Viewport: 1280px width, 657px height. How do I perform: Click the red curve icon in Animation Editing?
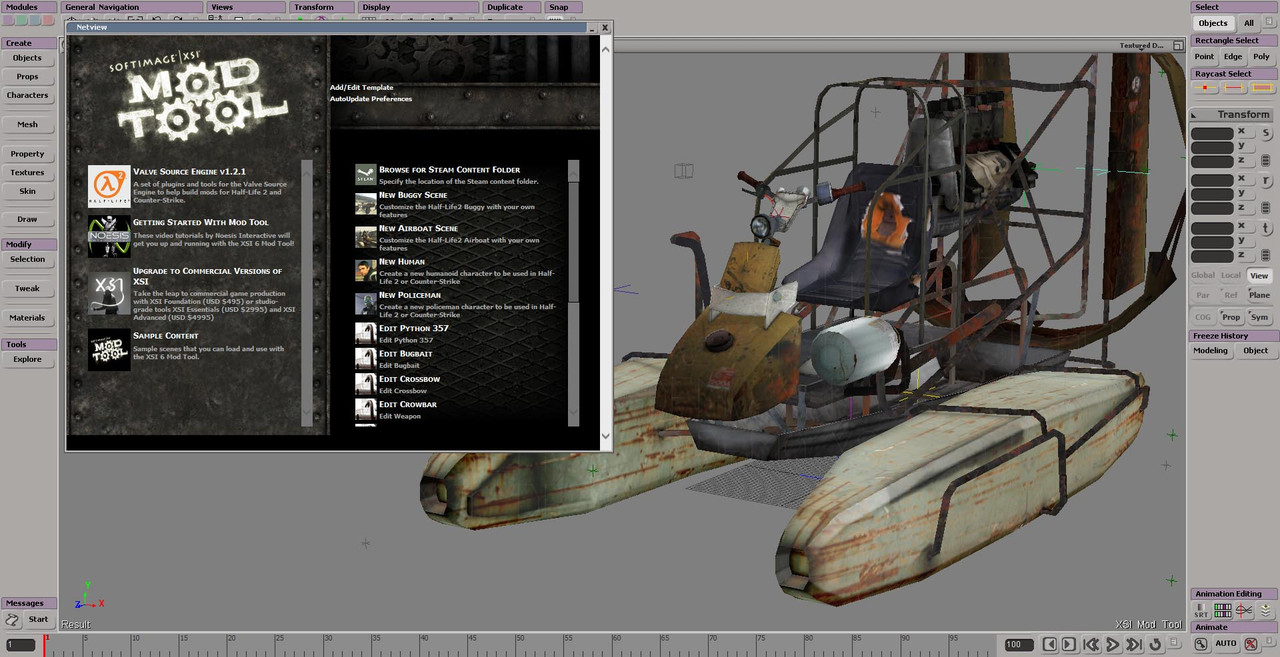[1245, 610]
